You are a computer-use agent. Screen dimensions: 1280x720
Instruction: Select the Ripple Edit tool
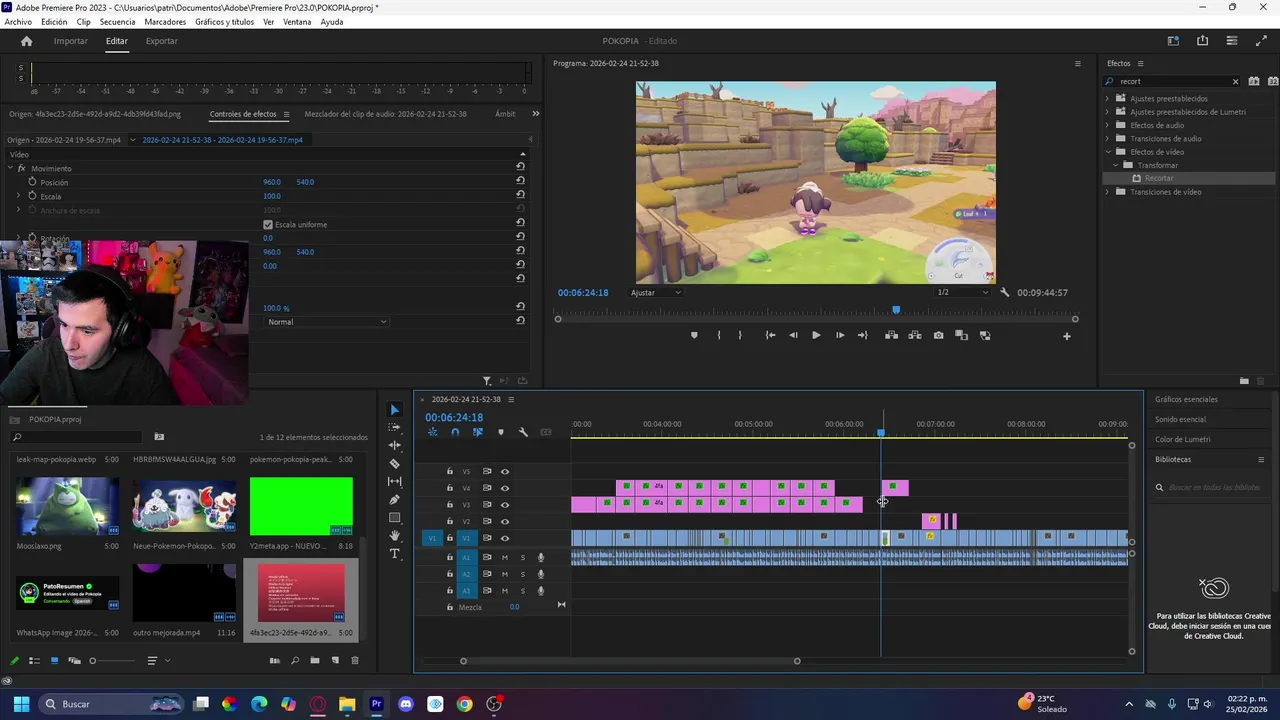pos(394,445)
